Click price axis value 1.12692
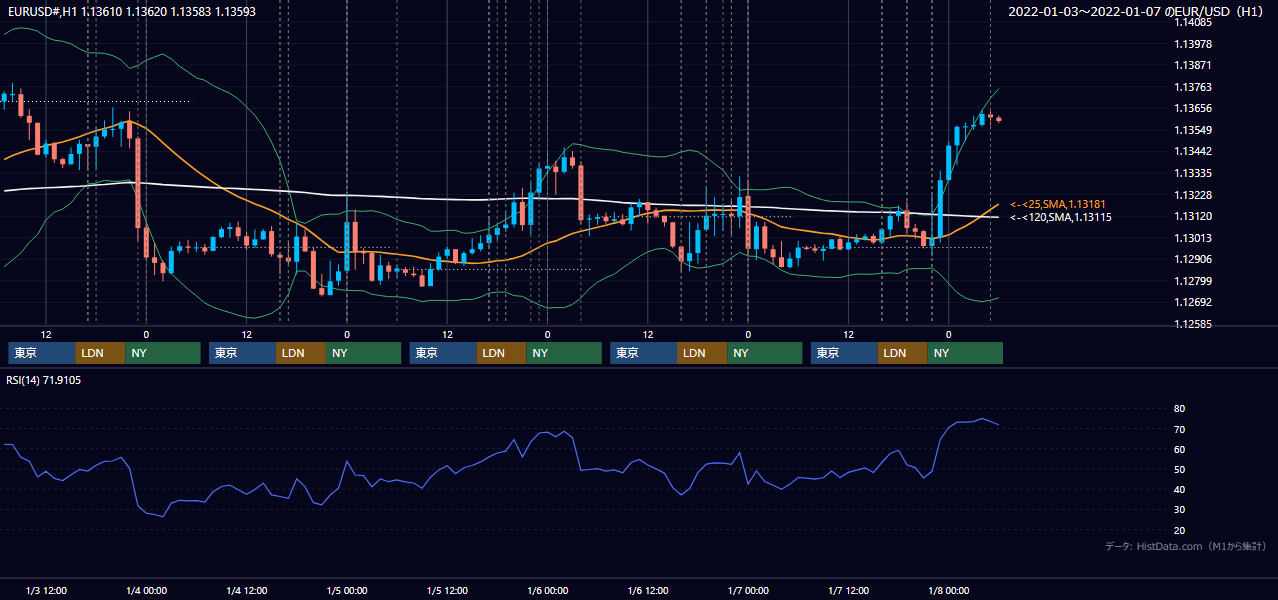 1192,302
